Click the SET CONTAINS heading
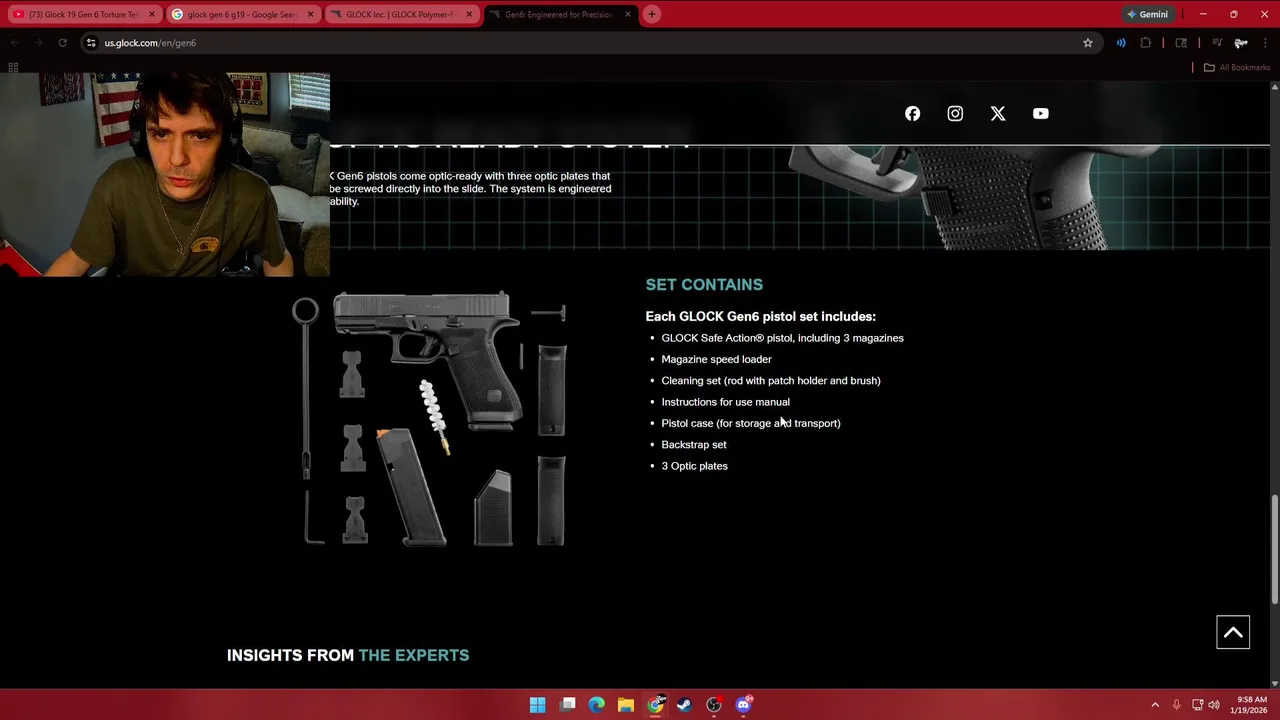 tap(704, 285)
